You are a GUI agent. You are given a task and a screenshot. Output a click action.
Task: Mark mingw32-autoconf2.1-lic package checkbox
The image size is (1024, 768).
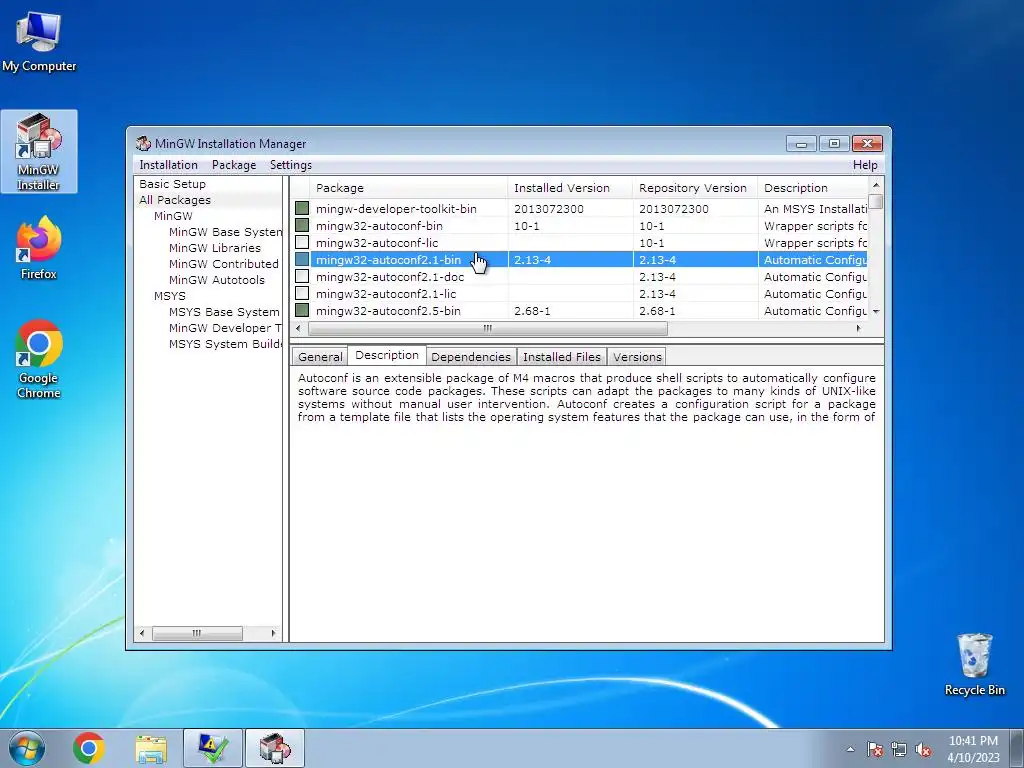pos(302,293)
